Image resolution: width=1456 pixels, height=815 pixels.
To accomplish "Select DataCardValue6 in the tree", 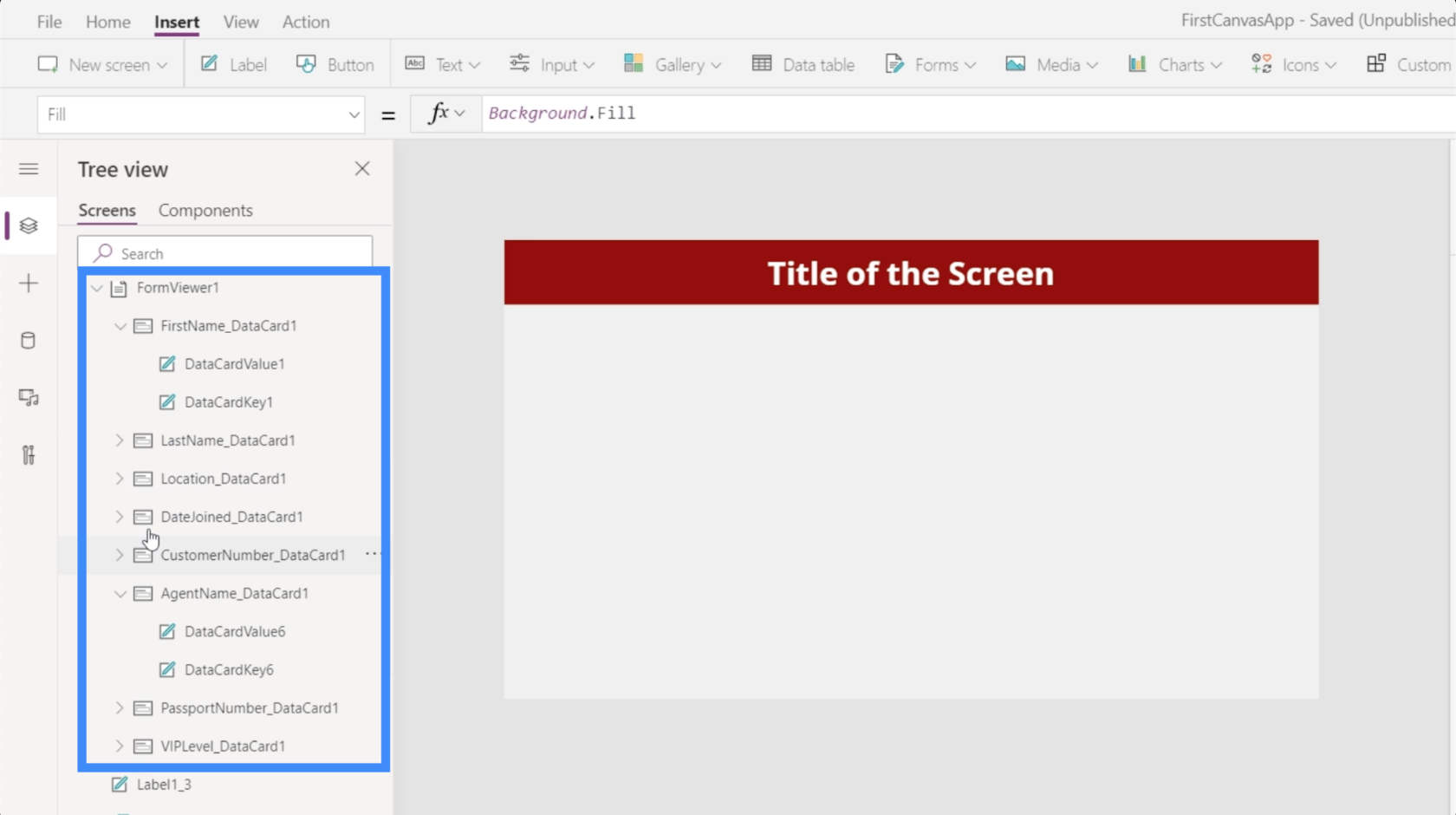I will click(x=234, y=632).
